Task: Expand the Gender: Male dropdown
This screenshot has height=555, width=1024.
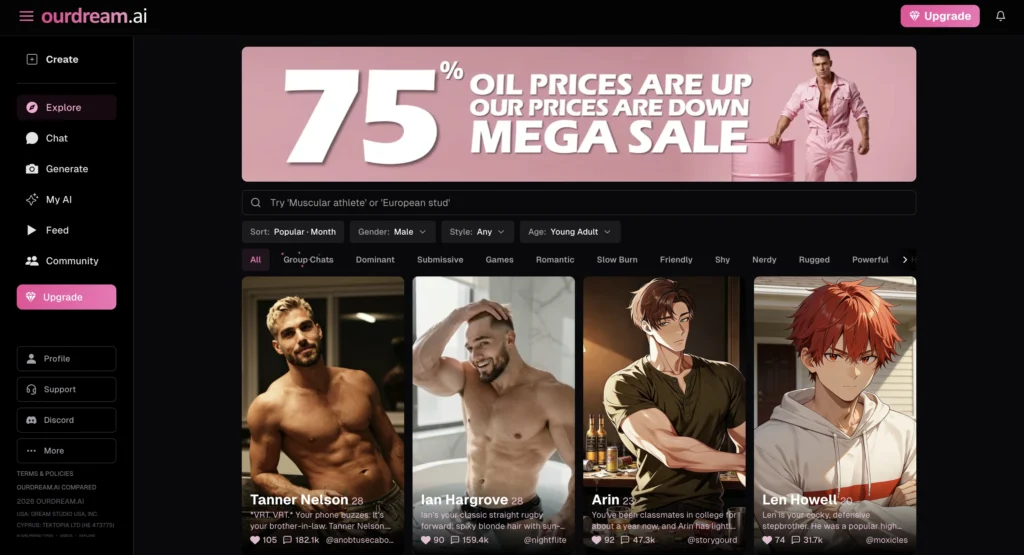Action: [392, 232]
